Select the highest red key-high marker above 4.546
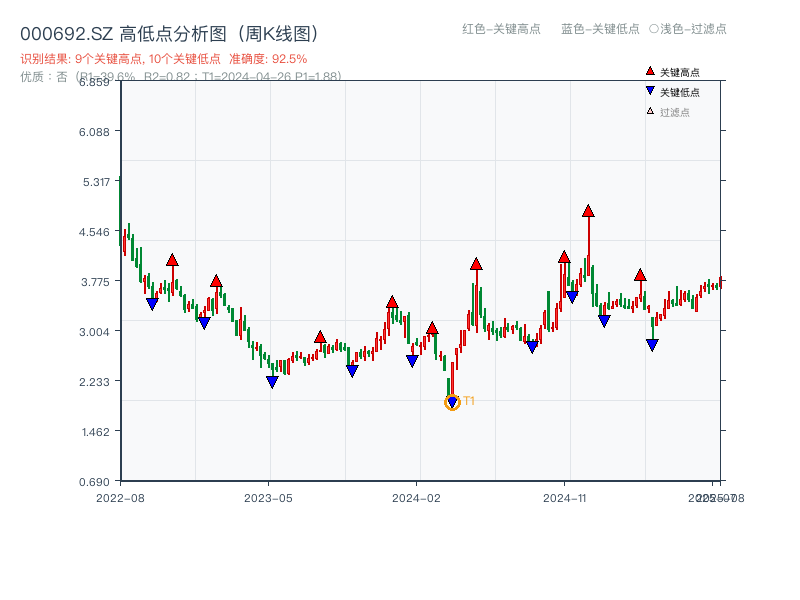This screenshot has height=600, width=800. pos(588,211)
